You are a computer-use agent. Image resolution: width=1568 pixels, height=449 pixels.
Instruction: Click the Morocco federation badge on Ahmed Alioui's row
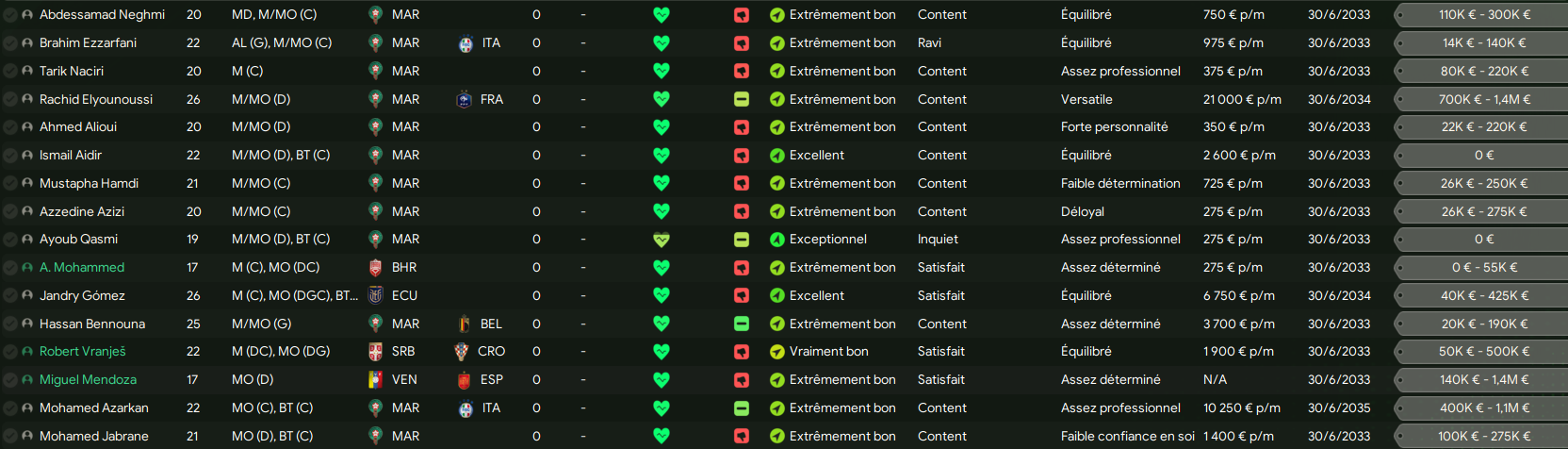click(375, 127)
